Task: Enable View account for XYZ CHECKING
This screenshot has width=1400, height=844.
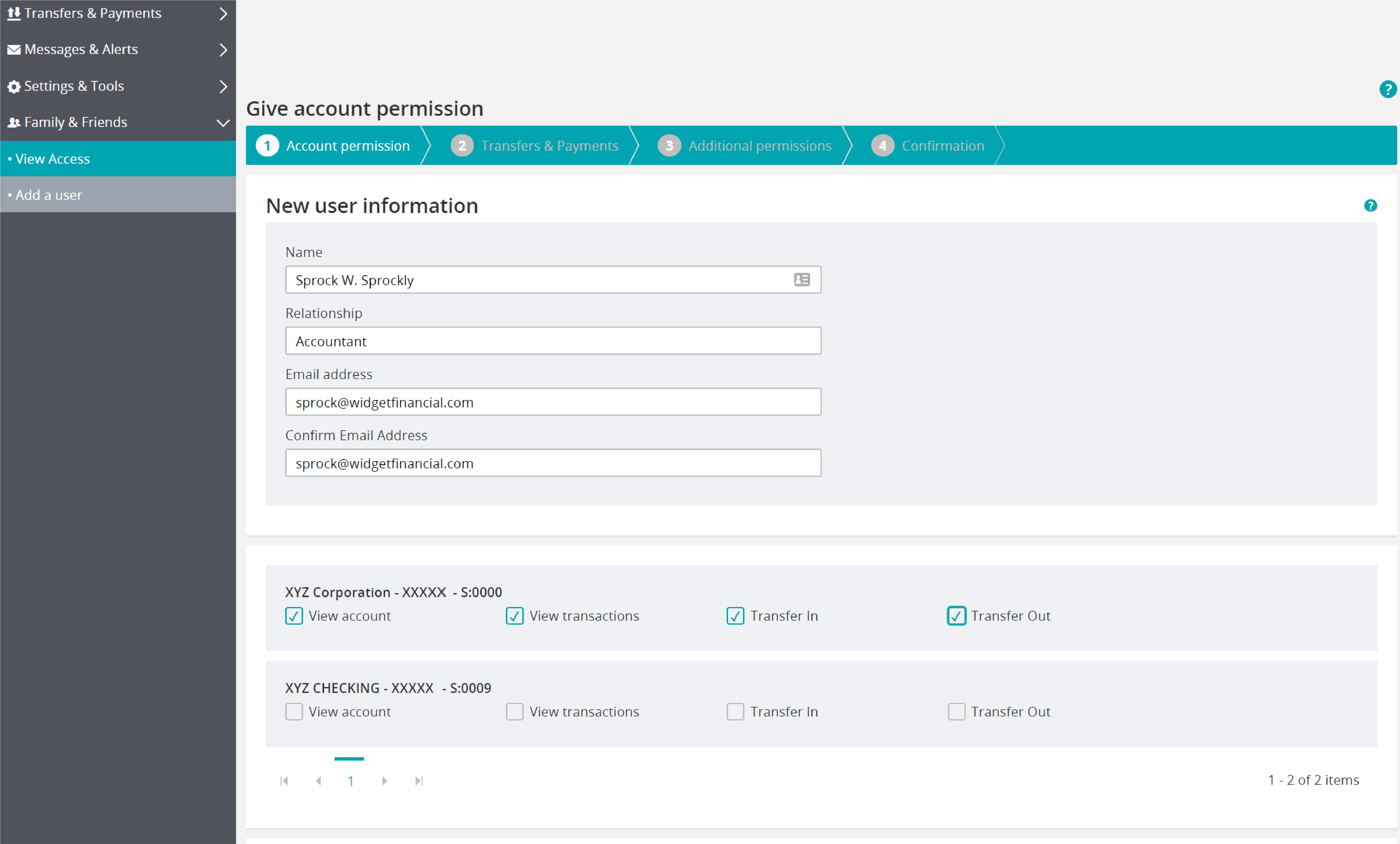Action: 294,712
